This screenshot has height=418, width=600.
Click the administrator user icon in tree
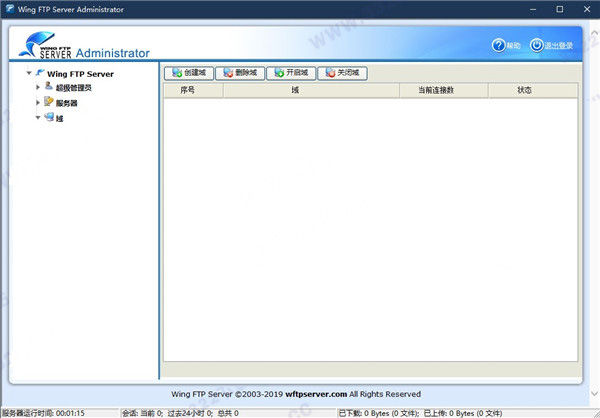[49, 86]
